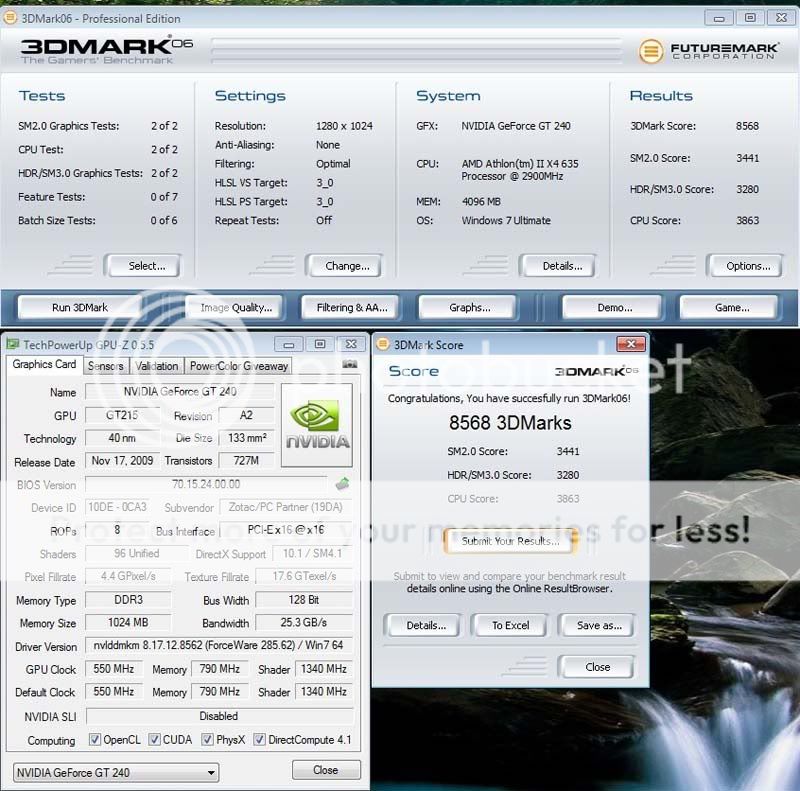Click the 3DMark Score dialog title icon
The image size is (800, 791).
382,344
